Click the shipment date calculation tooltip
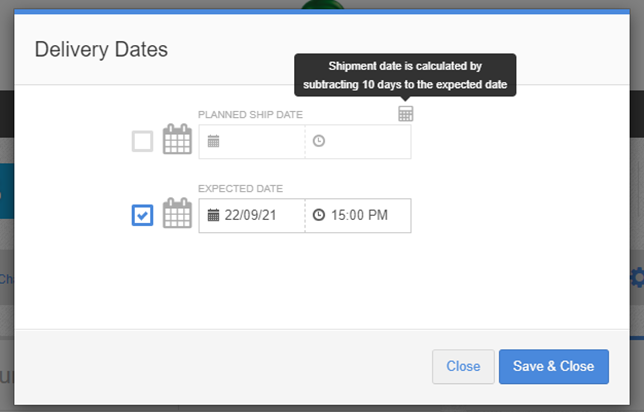644x412 pixels. click(x=405, y=75)
